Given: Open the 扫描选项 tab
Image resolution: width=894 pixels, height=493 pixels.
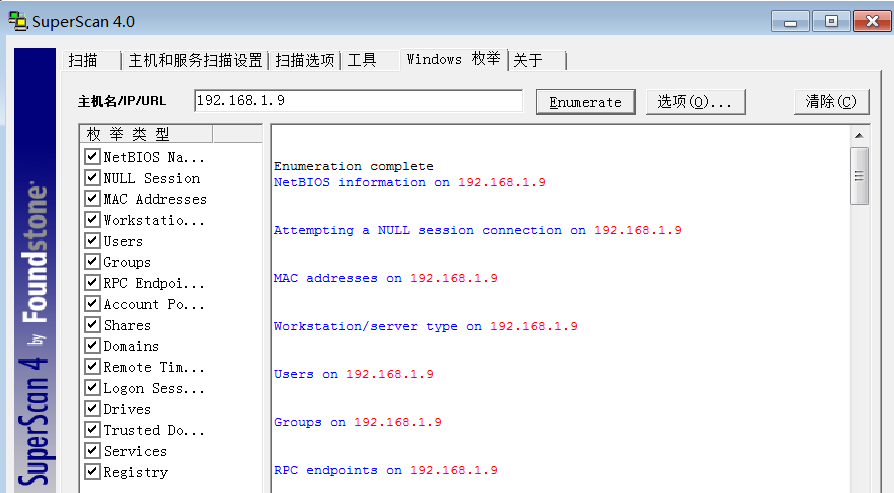Looking at the screenshot, I should [x=304, y=60].
